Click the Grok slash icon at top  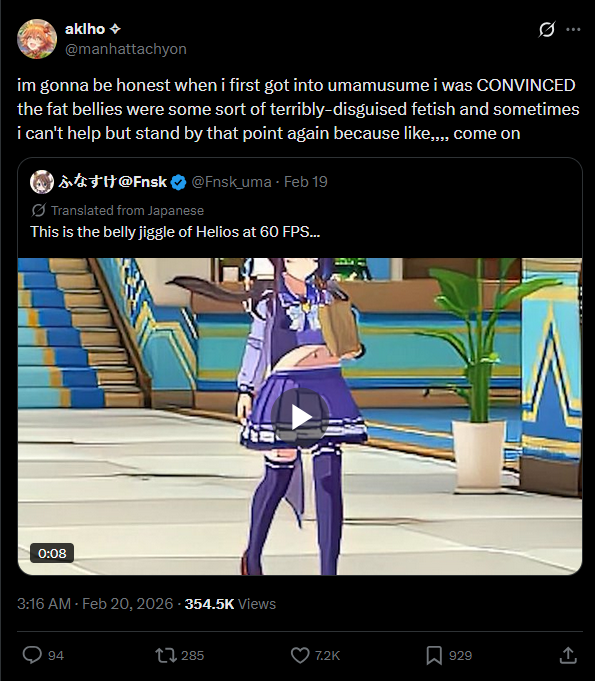[x=546, y=30]
